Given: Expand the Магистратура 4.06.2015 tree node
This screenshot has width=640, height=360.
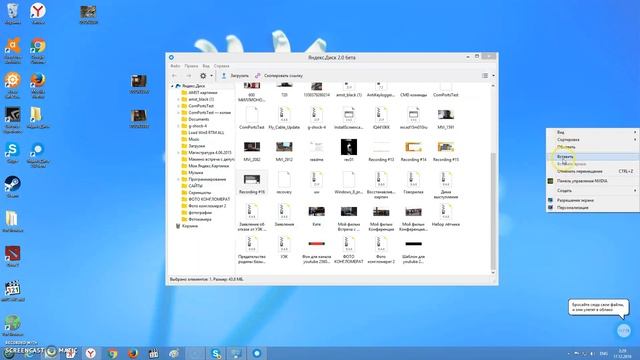Looking at the screenshot, I should (178, 153).
